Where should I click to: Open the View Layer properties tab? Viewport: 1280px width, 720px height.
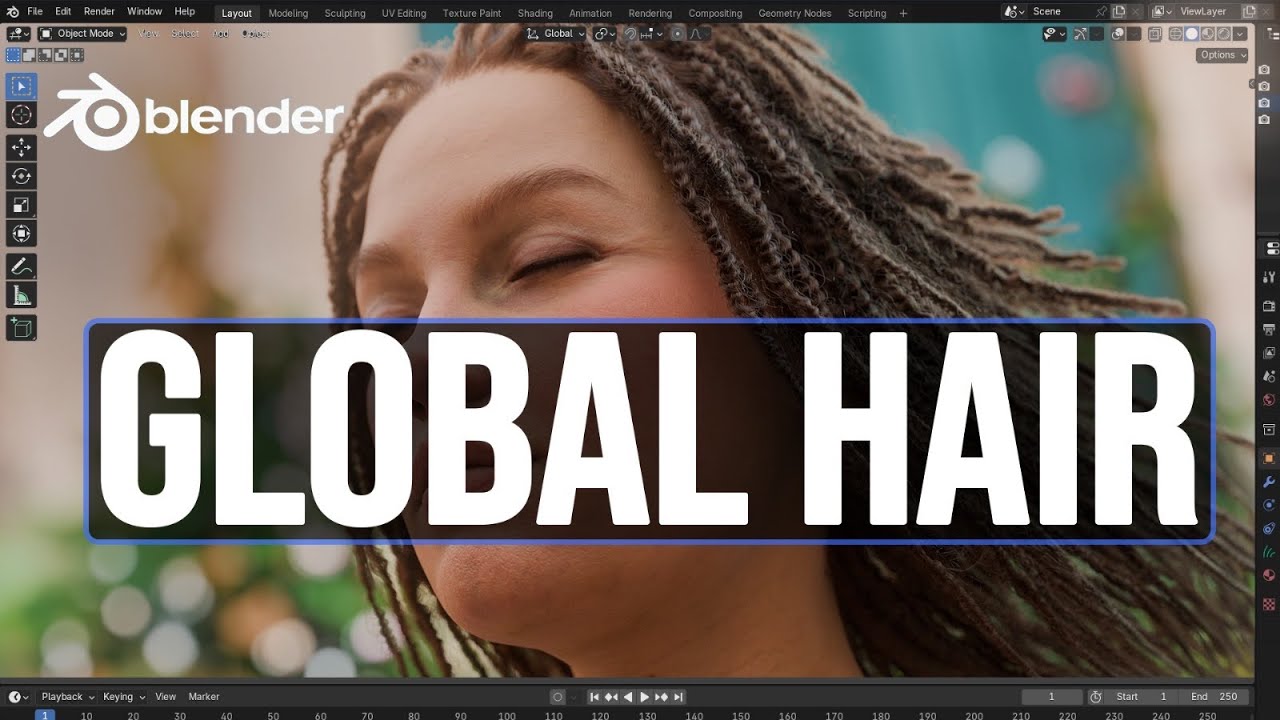coord(1270,353)
